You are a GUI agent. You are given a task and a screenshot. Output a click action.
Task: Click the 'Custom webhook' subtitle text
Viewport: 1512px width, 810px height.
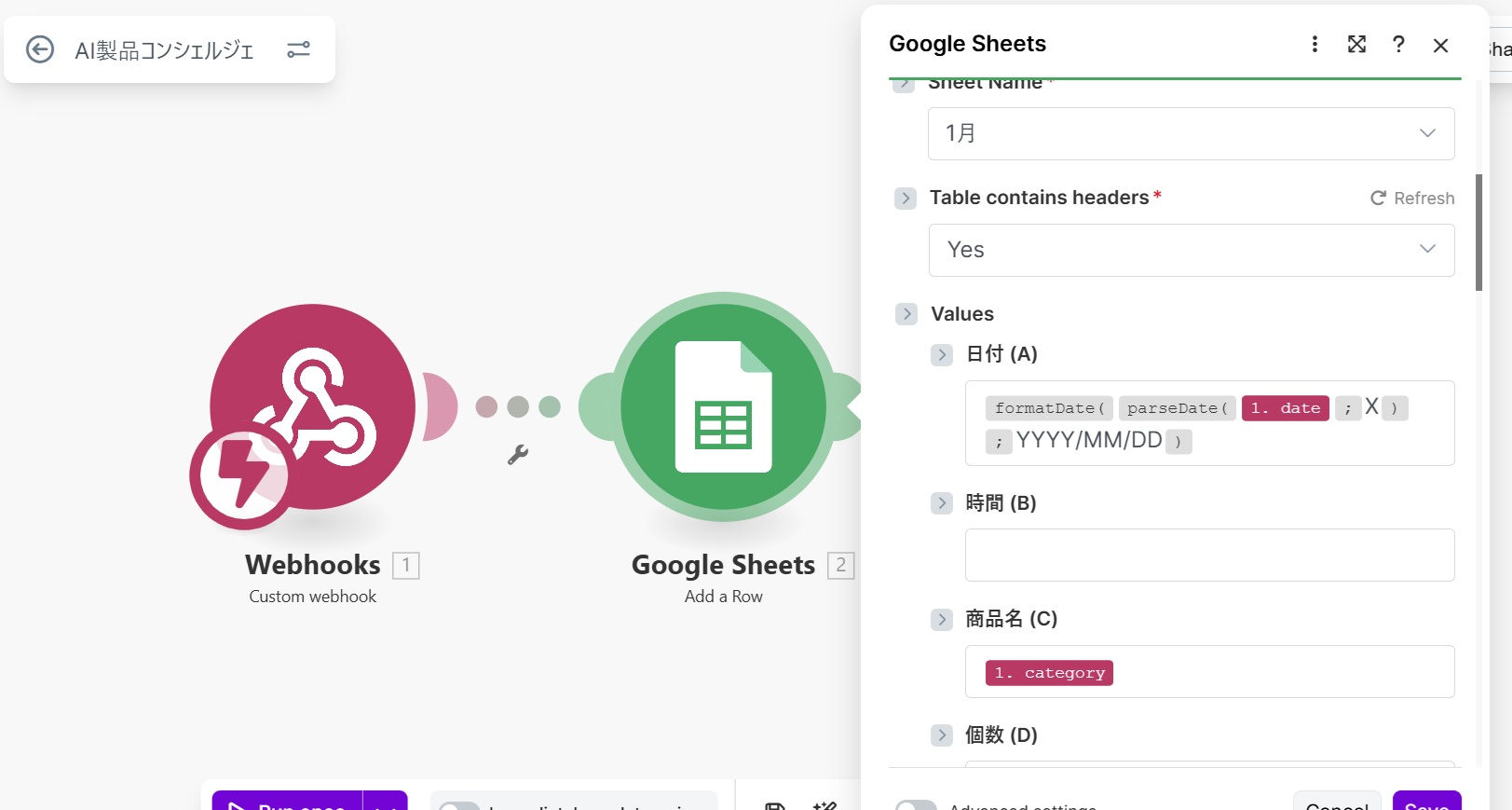point(313,597)
